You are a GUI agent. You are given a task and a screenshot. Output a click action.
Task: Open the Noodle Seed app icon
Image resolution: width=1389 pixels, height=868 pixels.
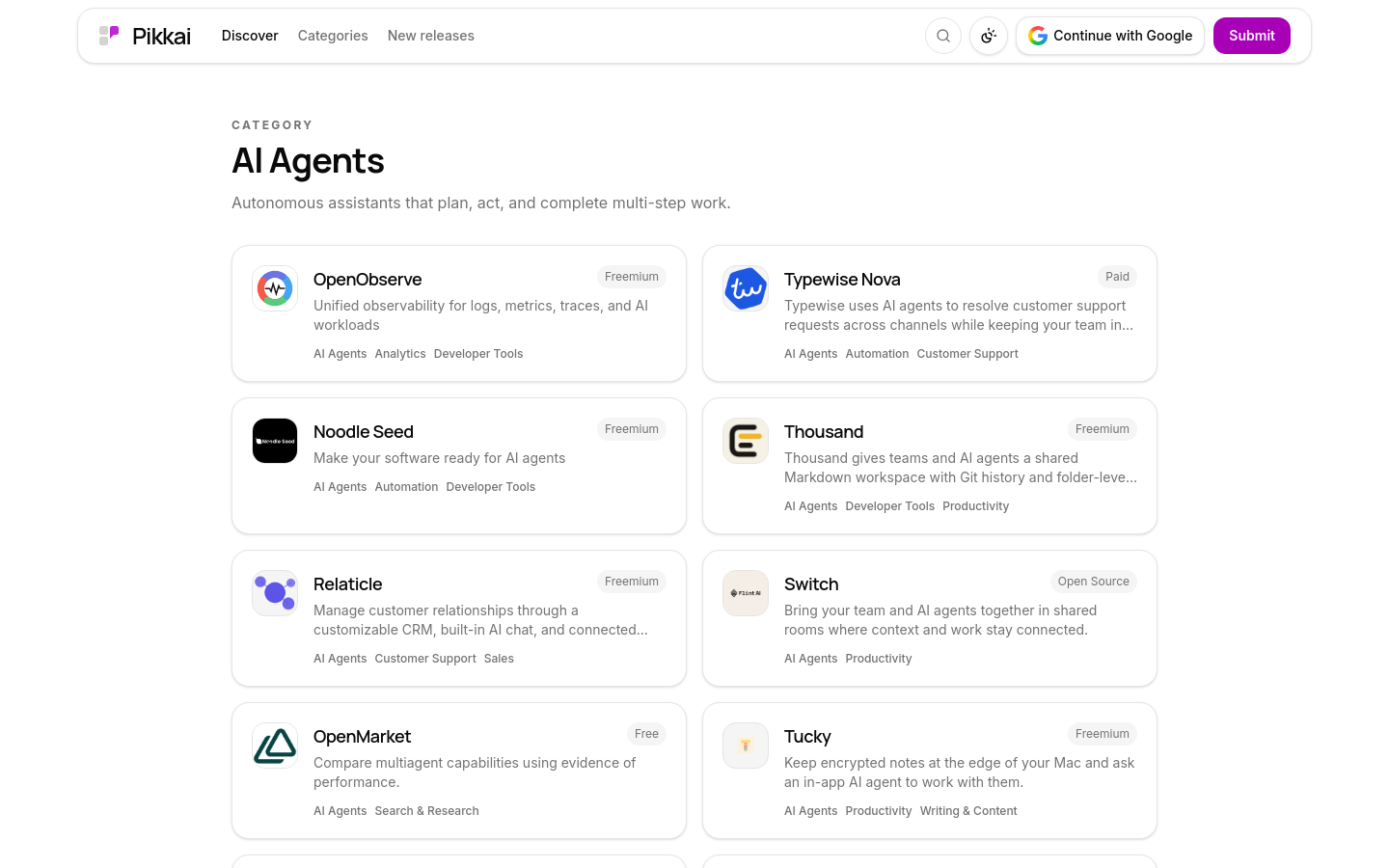pos(275,441)
